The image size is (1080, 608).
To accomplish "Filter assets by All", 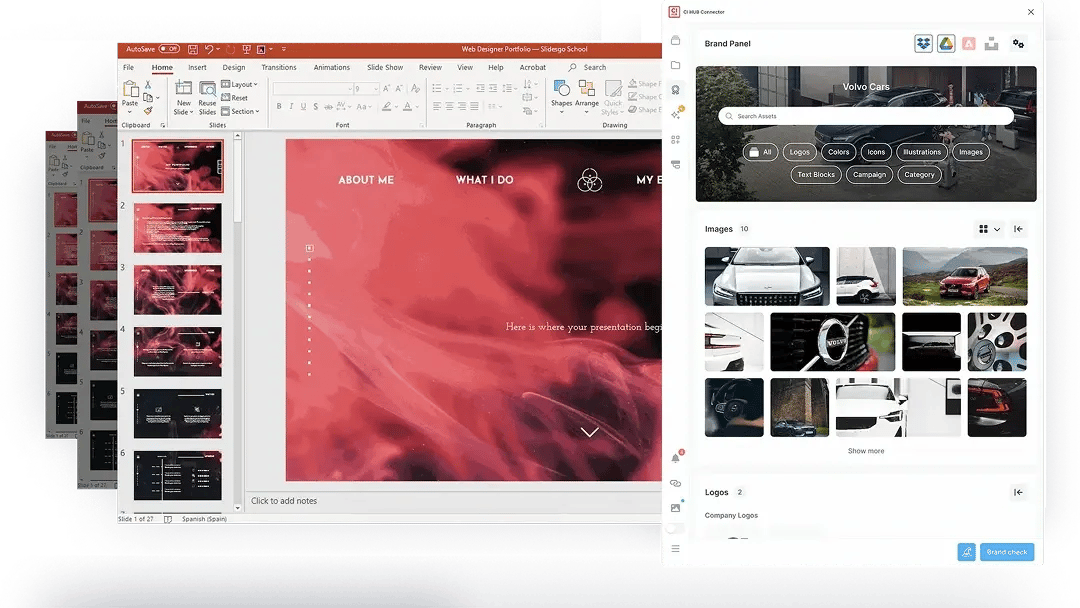I will coord(760,152).
